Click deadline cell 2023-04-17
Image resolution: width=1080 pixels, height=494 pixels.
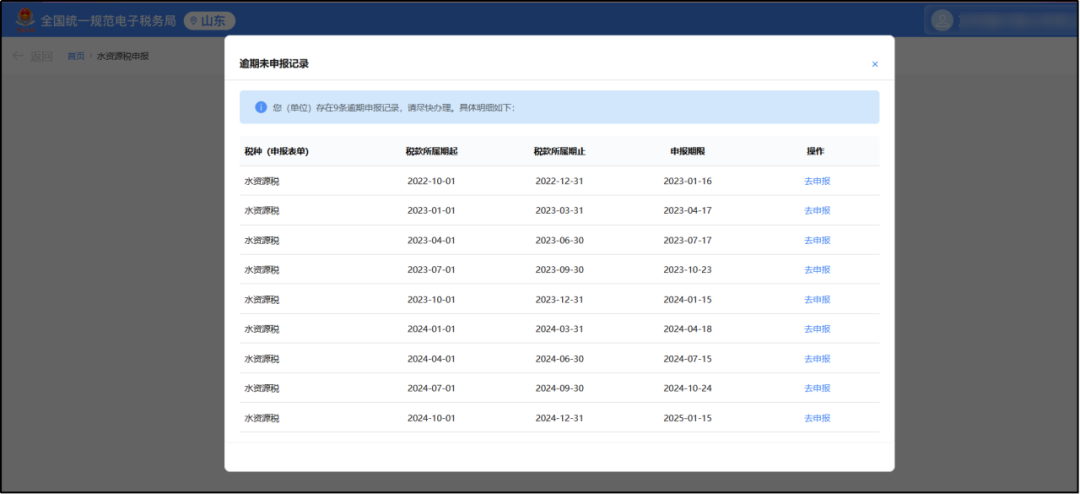click(687, 211)
